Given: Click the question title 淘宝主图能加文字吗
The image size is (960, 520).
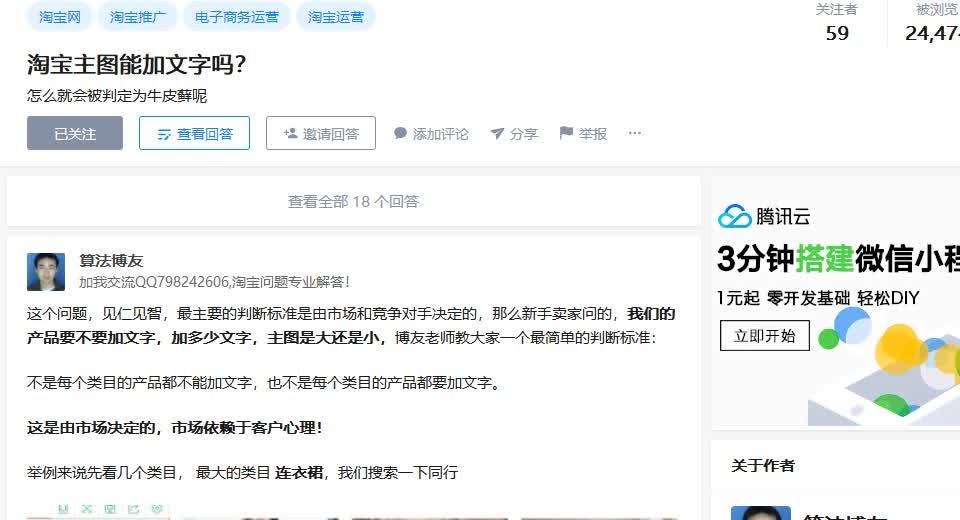Looking at the screenshot, I should [x=136, y=64].
